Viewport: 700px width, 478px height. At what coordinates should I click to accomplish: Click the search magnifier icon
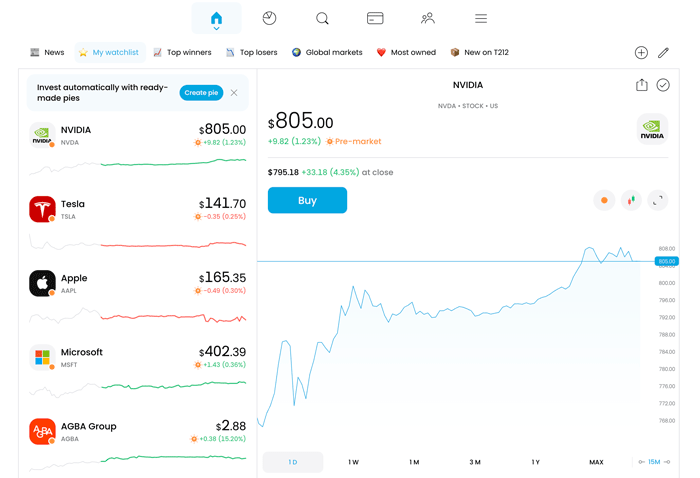click(322, 18)
